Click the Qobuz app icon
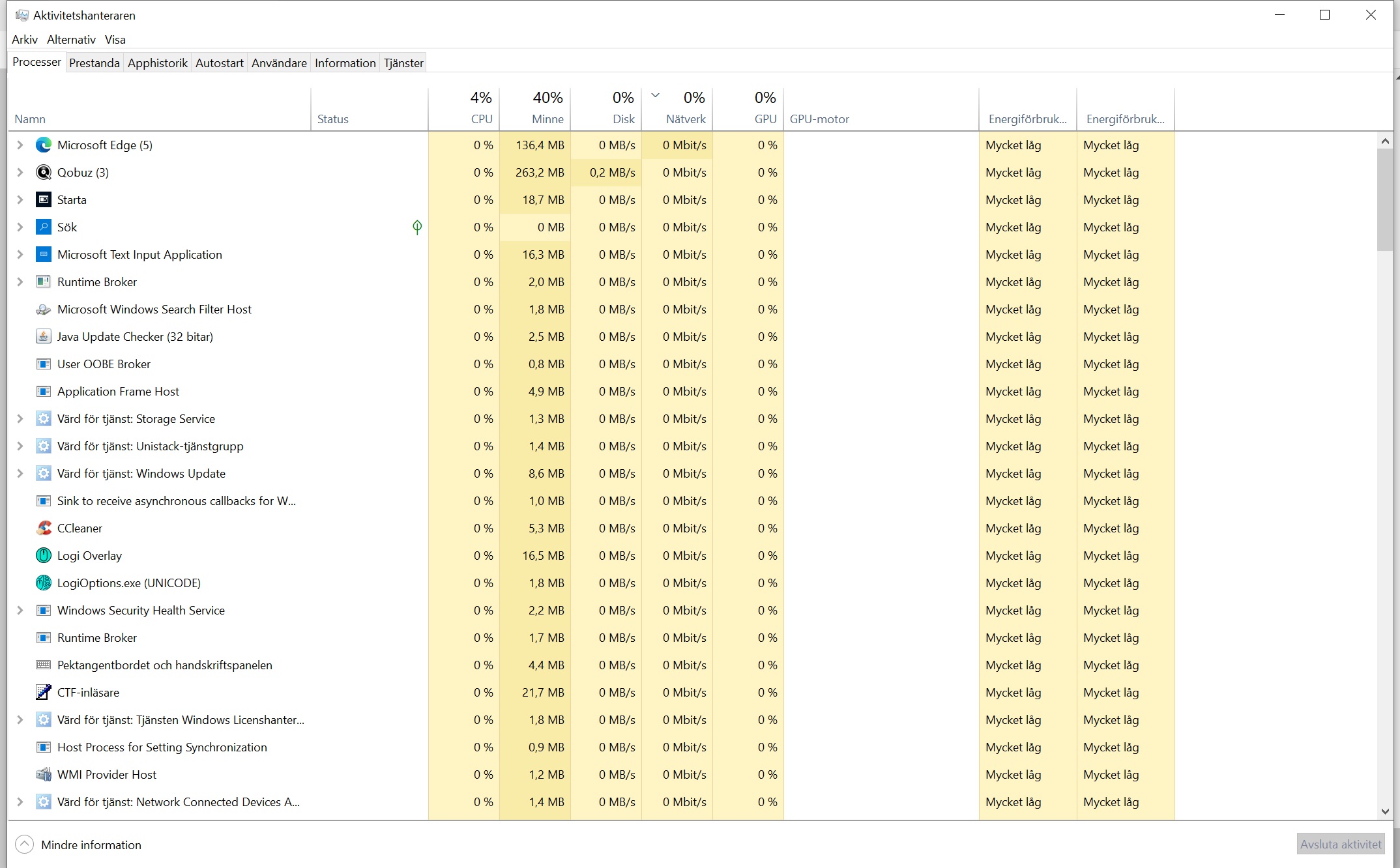1400x868 pixels. (x=44, y=173)
